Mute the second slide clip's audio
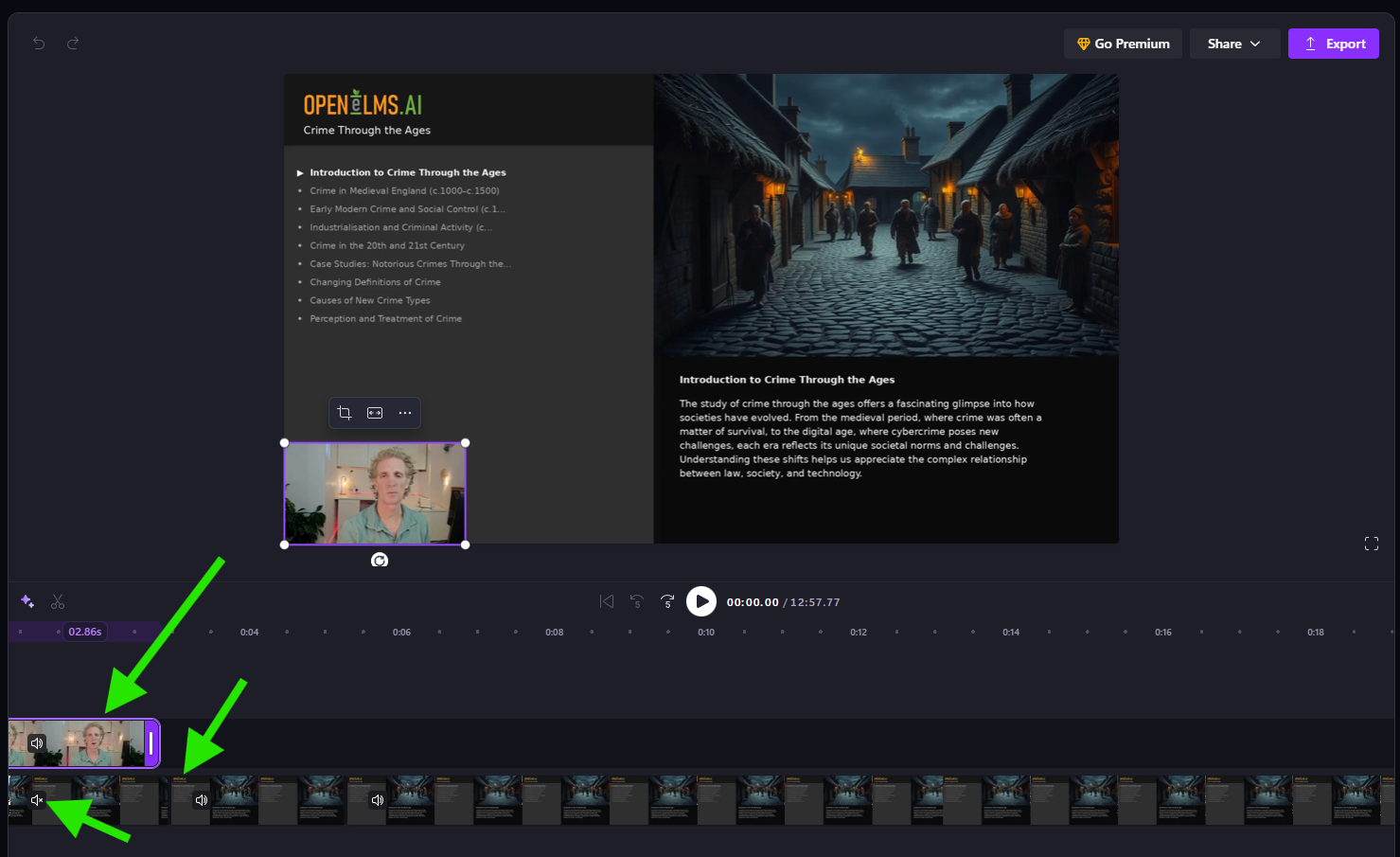The width and height of the screenshot is (1400, 857). [201, 800]
